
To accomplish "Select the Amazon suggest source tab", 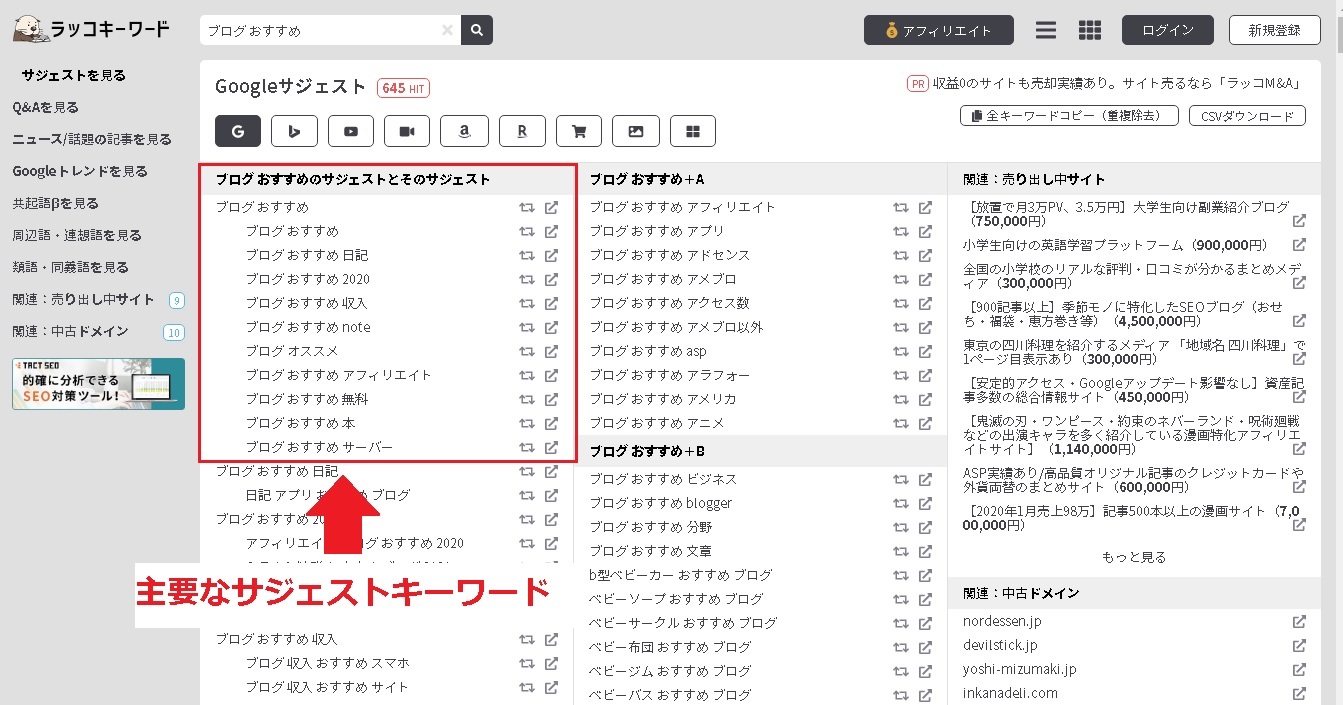I will click(x=464, y=131).
